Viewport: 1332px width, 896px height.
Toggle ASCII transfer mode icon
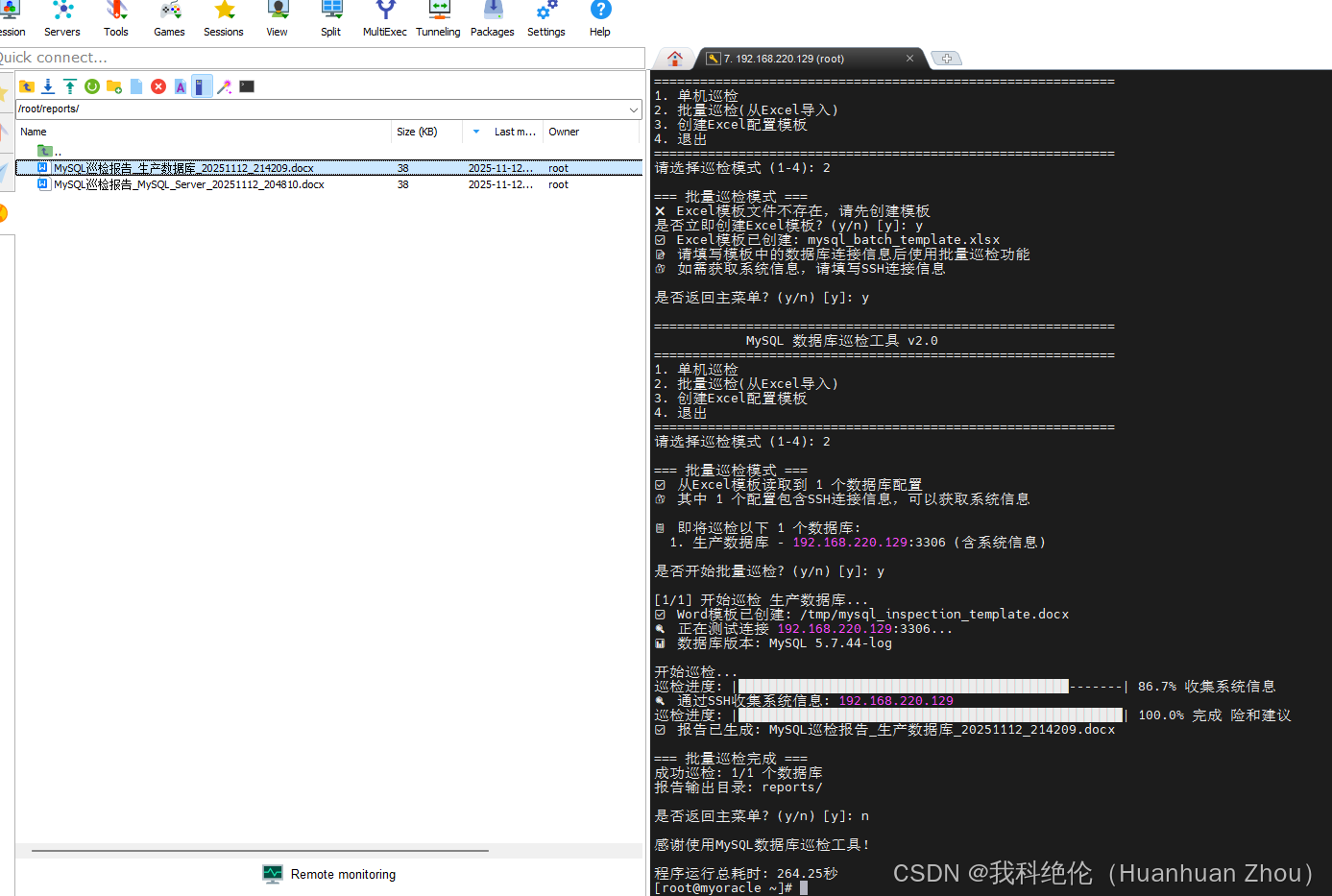point(181,86)
